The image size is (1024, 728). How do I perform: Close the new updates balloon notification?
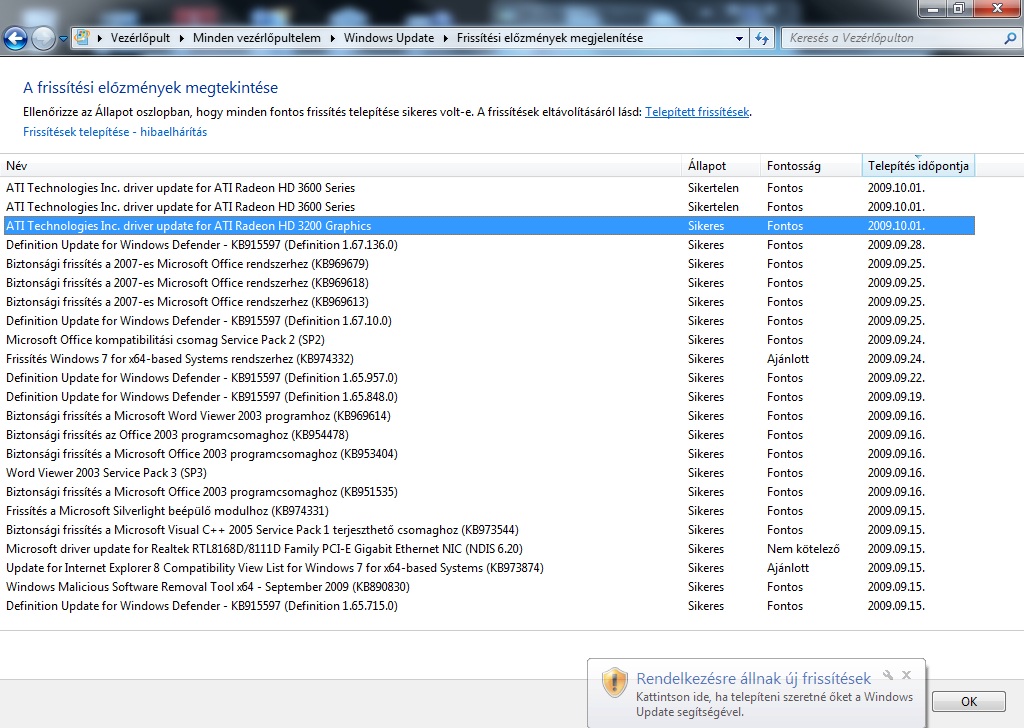coord(906,675)
